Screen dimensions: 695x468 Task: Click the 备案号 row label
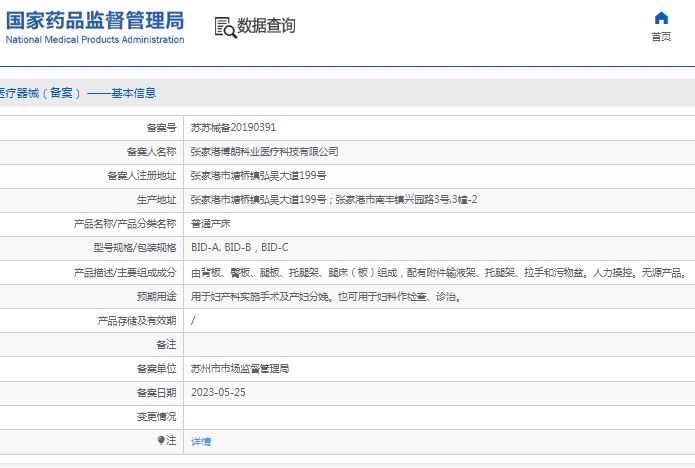(x=161, y=128)
